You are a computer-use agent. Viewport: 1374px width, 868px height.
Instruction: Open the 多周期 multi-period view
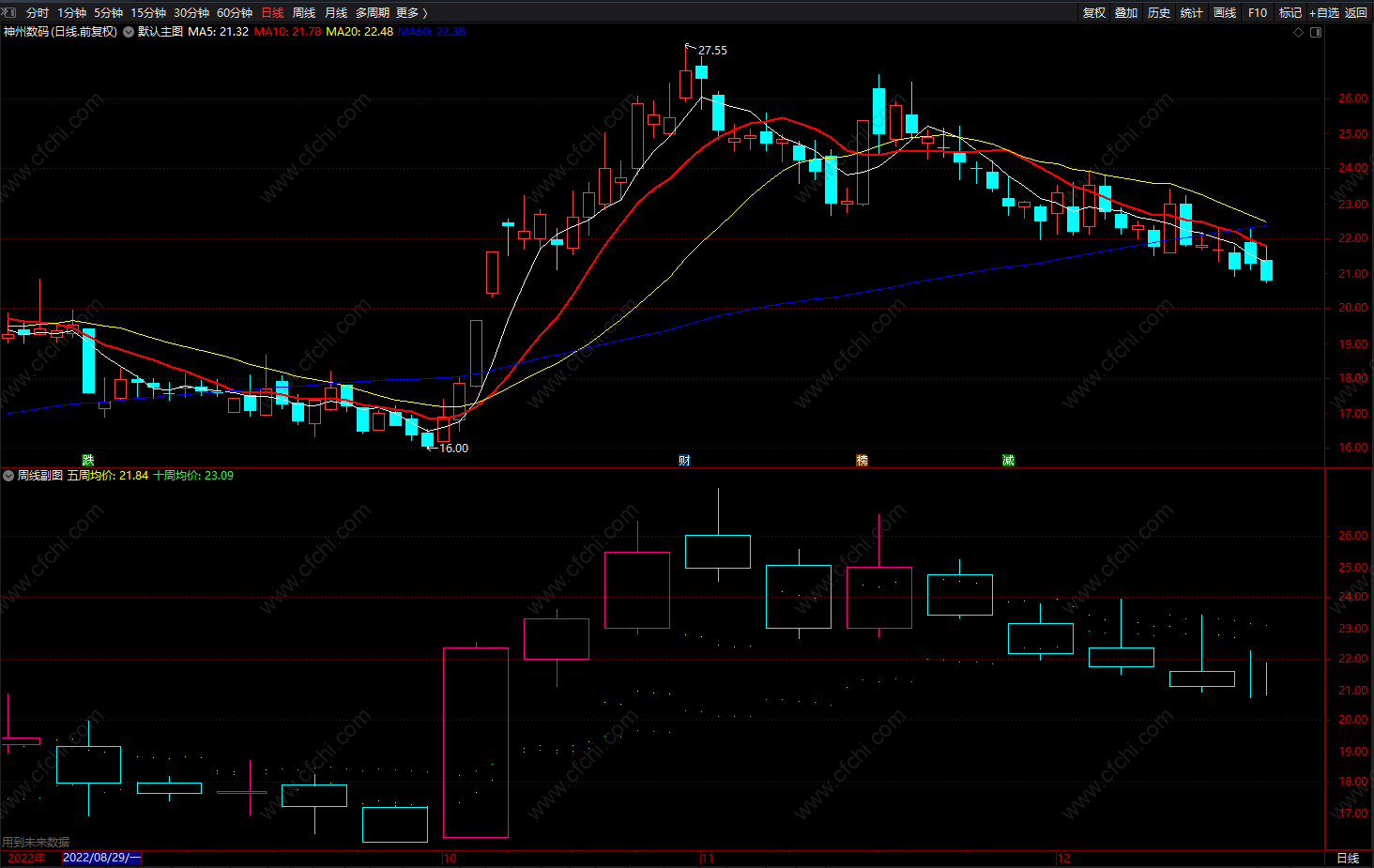tap(373, 13)
